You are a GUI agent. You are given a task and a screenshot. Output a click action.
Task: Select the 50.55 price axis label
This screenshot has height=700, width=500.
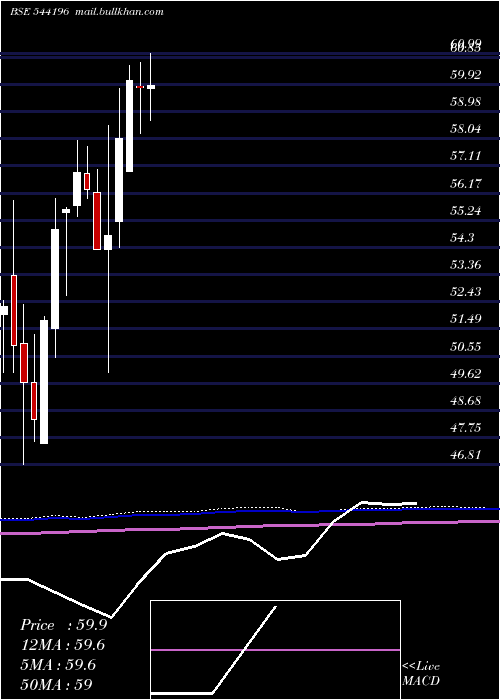pos(466,346)
